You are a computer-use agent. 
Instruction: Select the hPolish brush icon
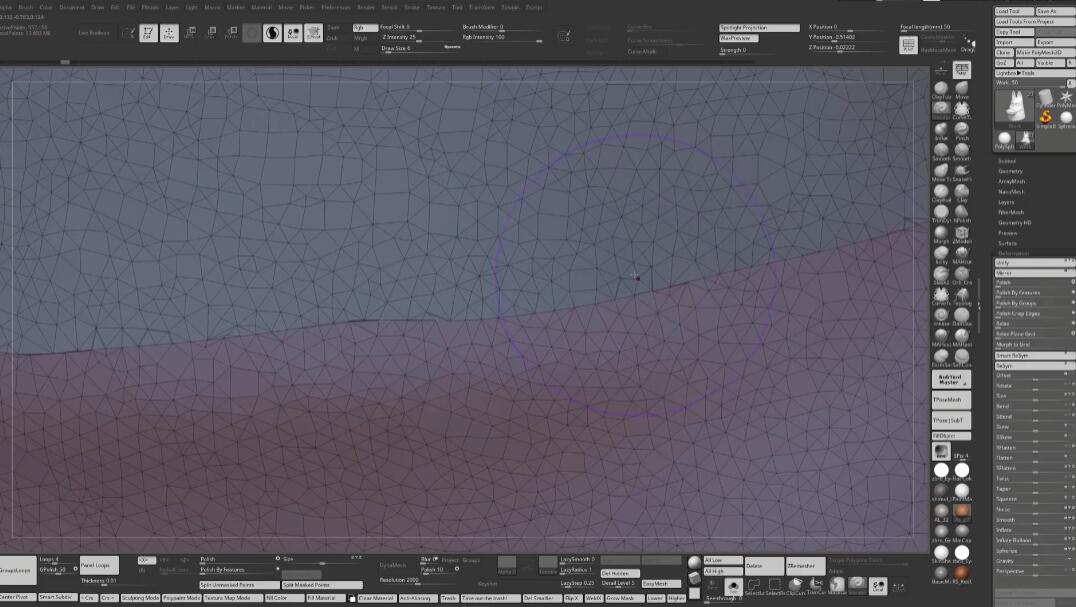[961, 213]
